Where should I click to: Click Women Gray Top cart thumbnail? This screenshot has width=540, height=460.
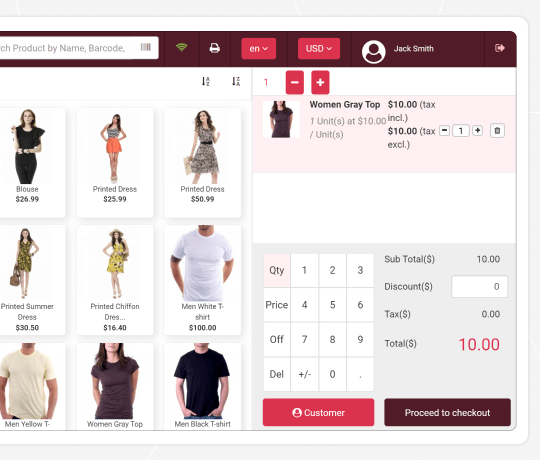pos(281,119)
